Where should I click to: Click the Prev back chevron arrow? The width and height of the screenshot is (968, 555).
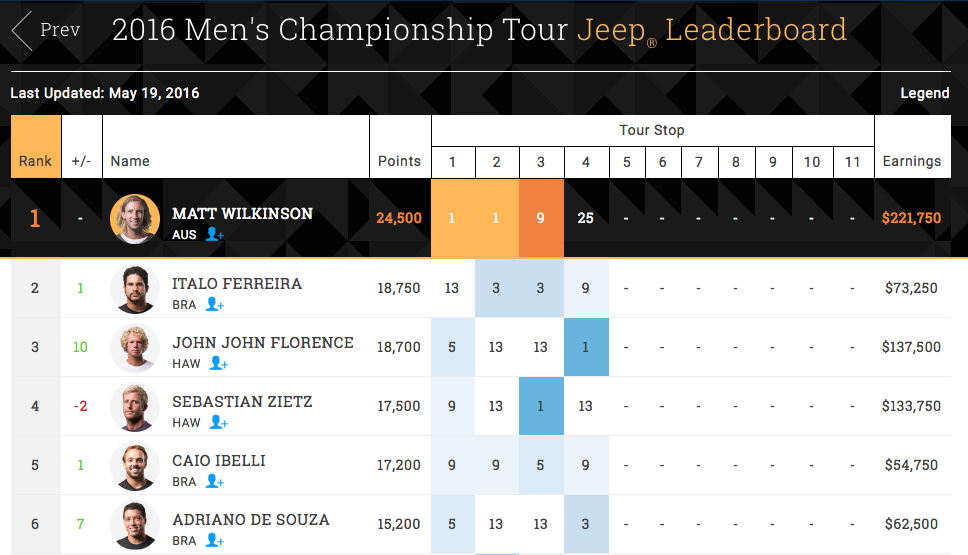(22, 31)
